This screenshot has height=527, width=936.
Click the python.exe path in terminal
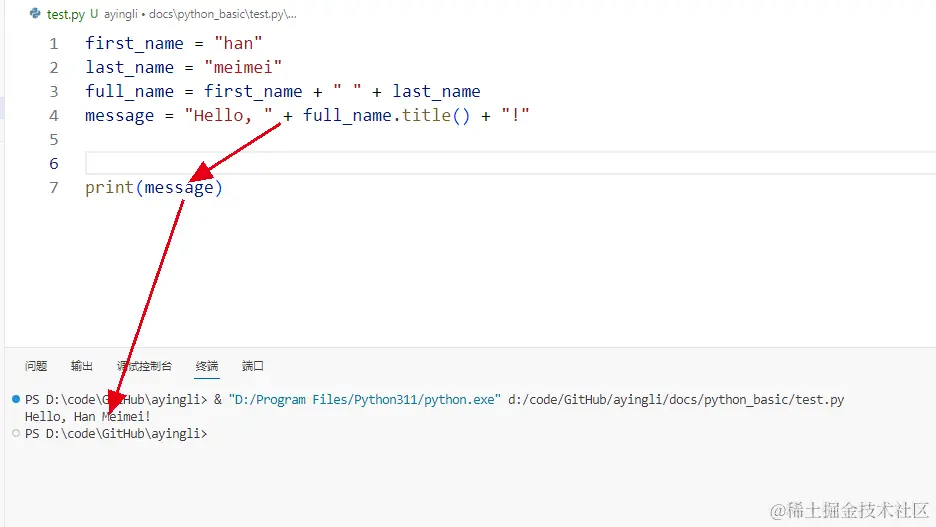tap(365, 399)
